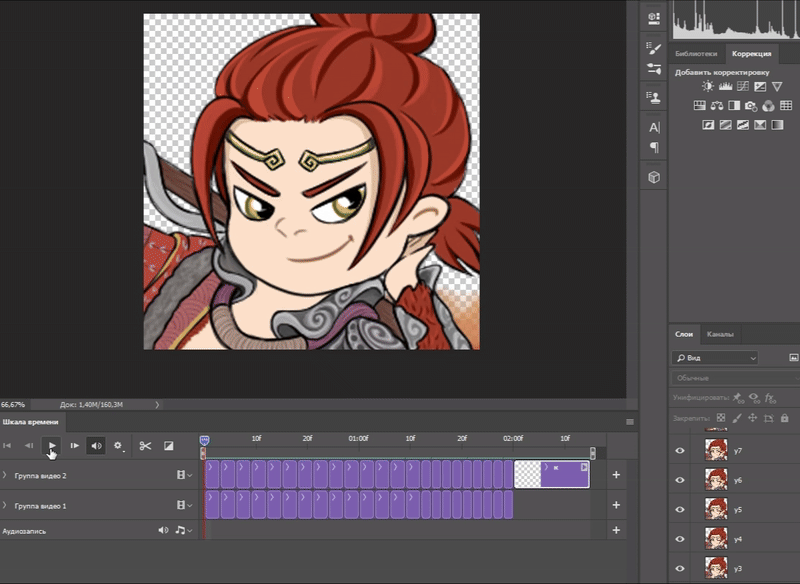Mute the Аудиозапись audio track
Image resolution: width=800 pixels, height=584 pixels.
point(163,530)
